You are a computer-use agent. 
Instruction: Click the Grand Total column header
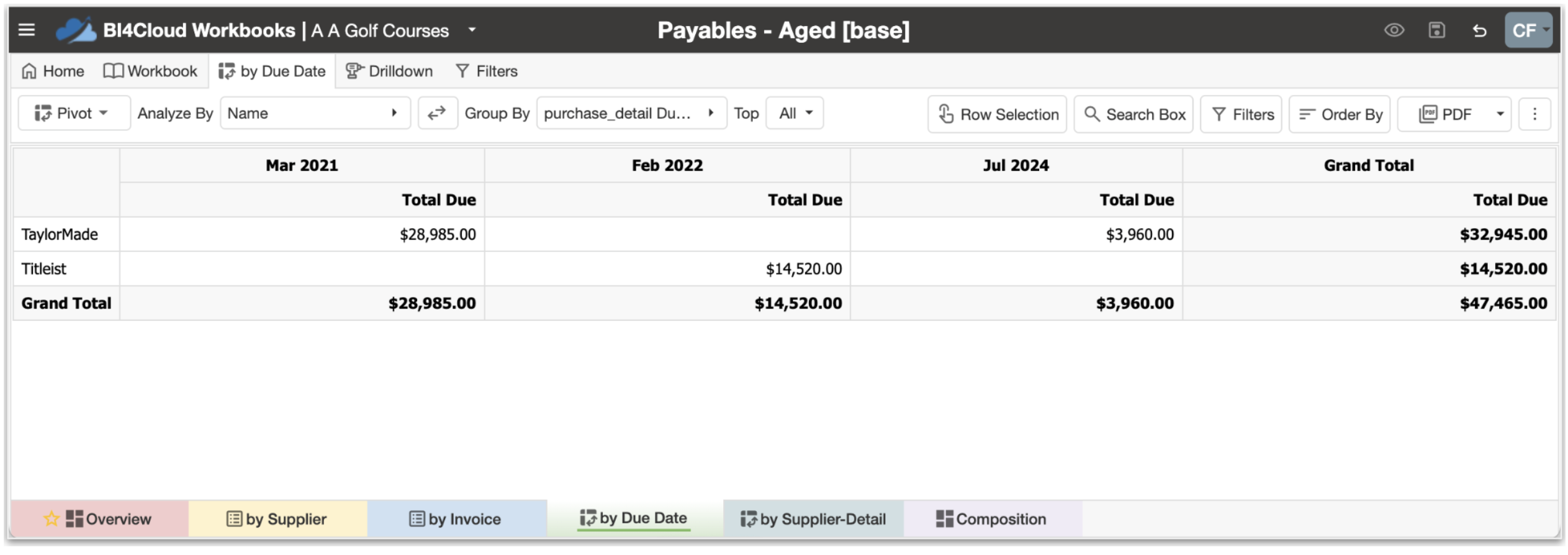[x=1369, y=165]
